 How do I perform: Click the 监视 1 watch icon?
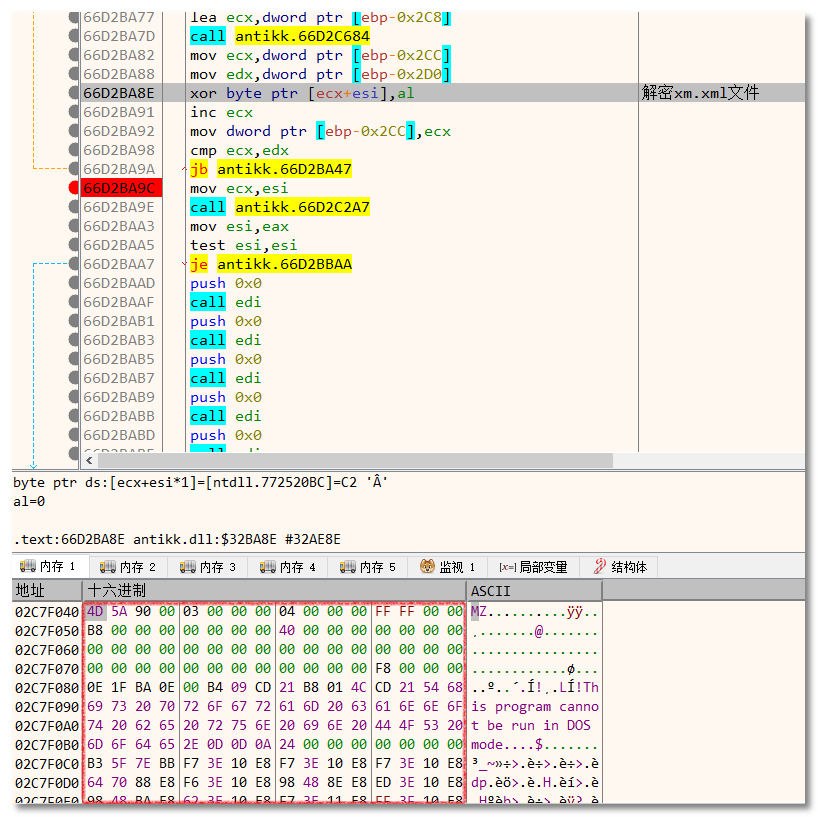427,567
